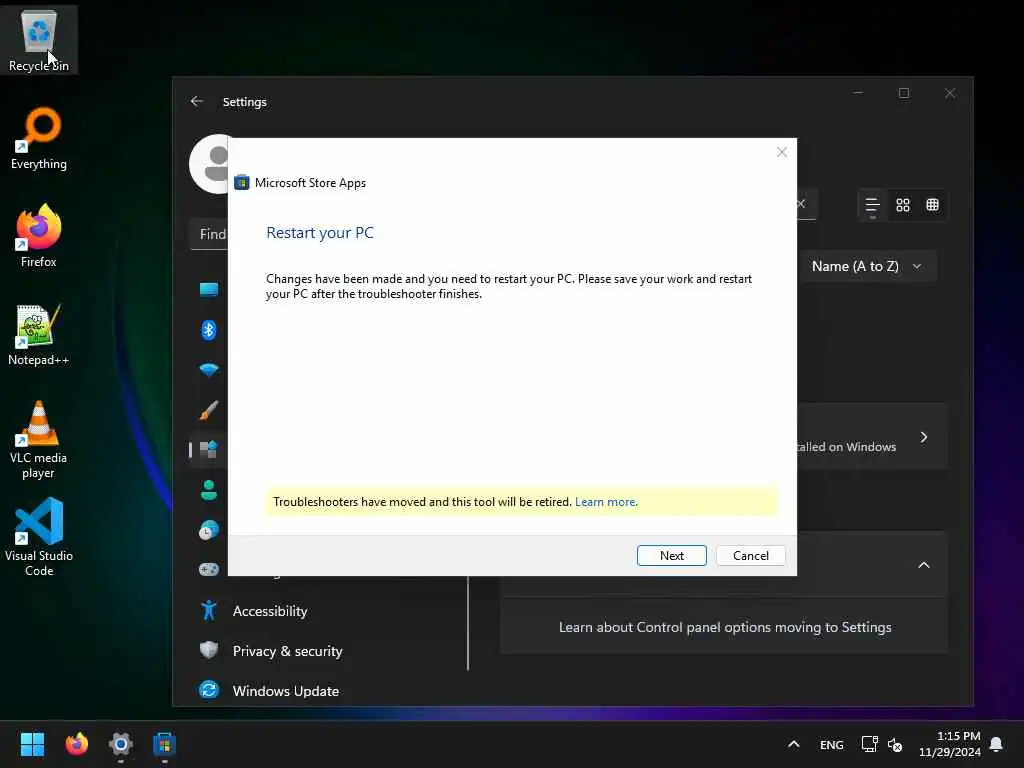The image size is (1024, 768).
Task: Click the Find a setting search box
Action: coord(209,234)
